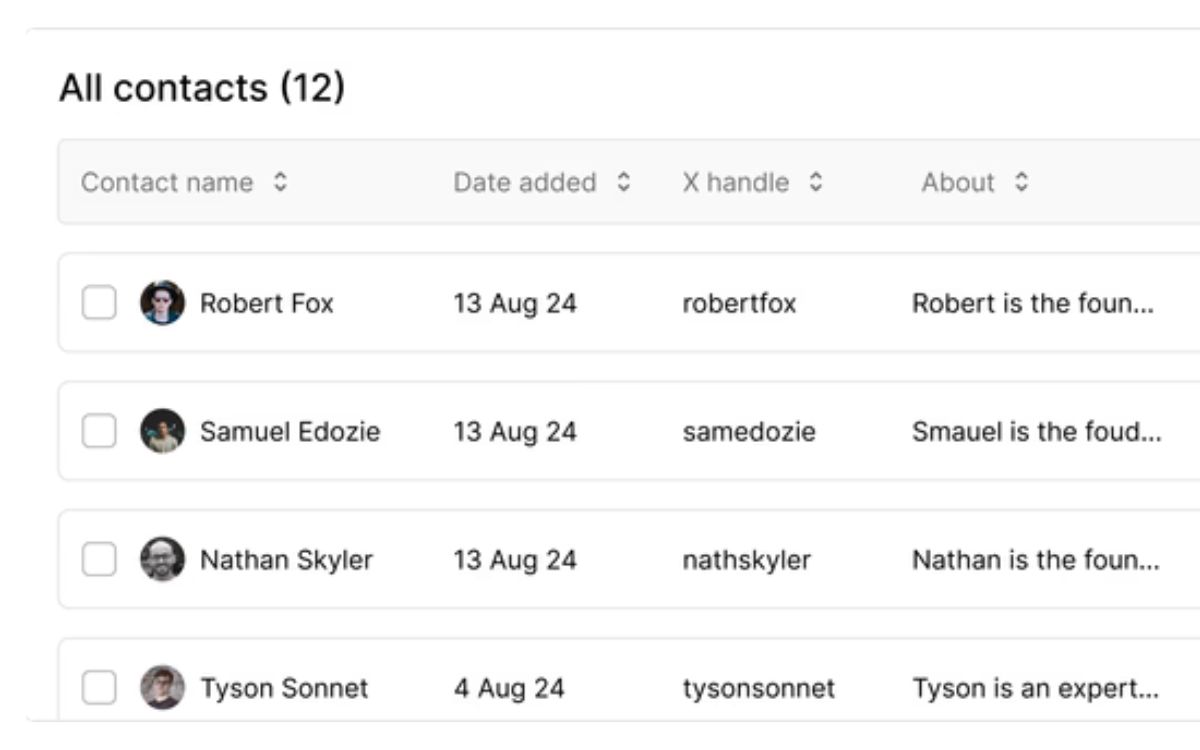Click Samuel Edozie's profile picture

click(162, 431)
